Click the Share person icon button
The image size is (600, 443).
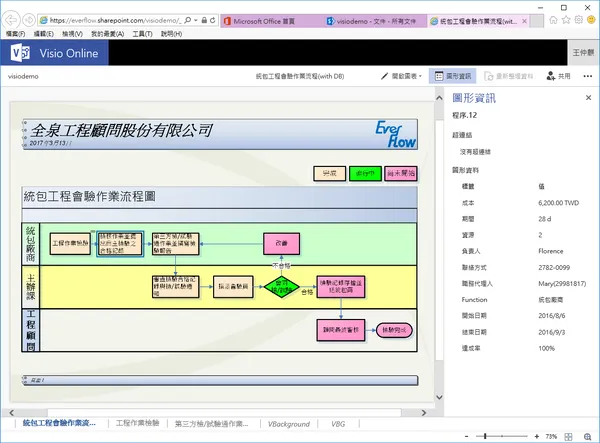click(559, 76)
